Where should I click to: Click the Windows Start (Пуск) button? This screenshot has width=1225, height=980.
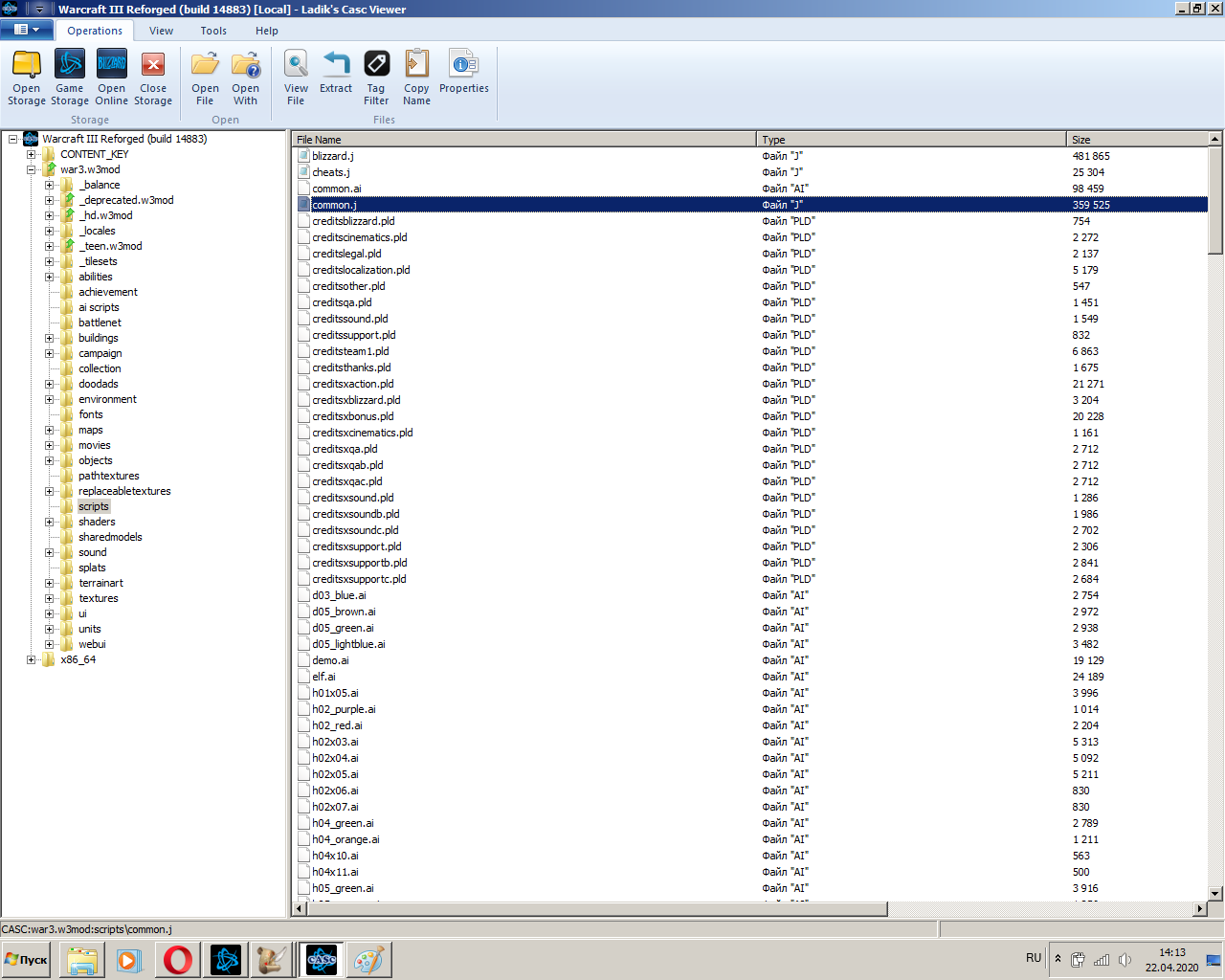[27, 960]
